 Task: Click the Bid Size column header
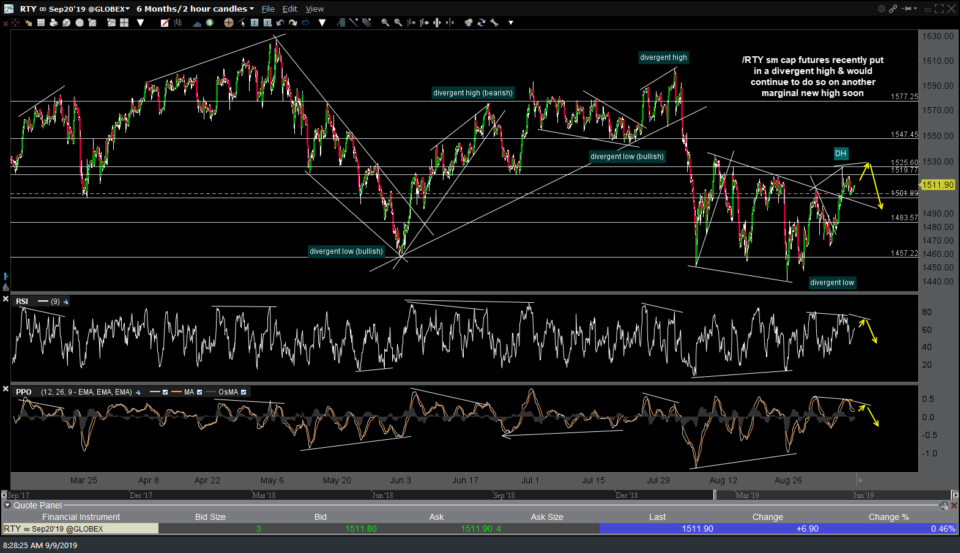[210, 517]
